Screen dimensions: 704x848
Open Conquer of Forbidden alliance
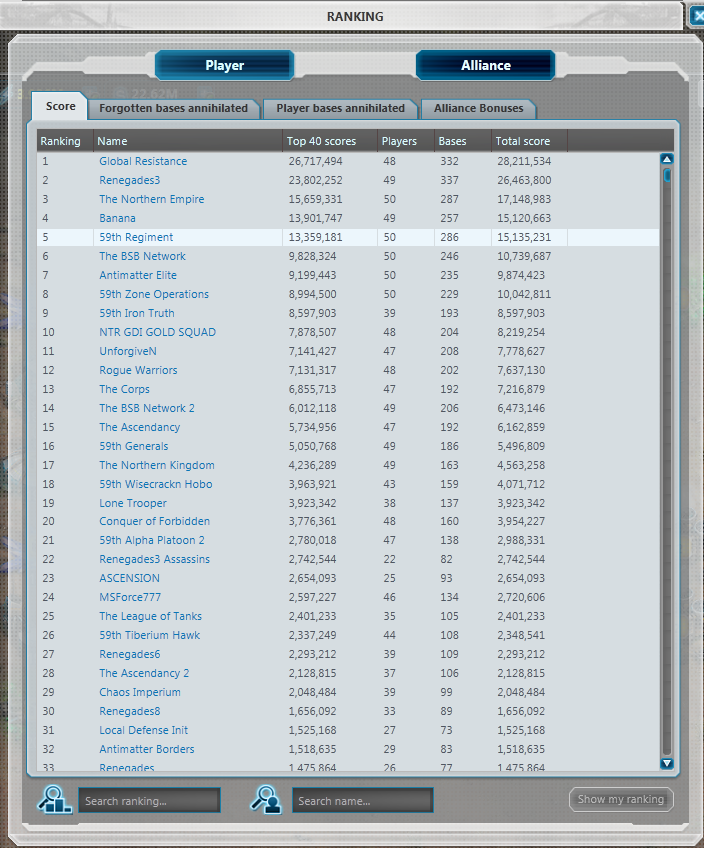(155, 521)
